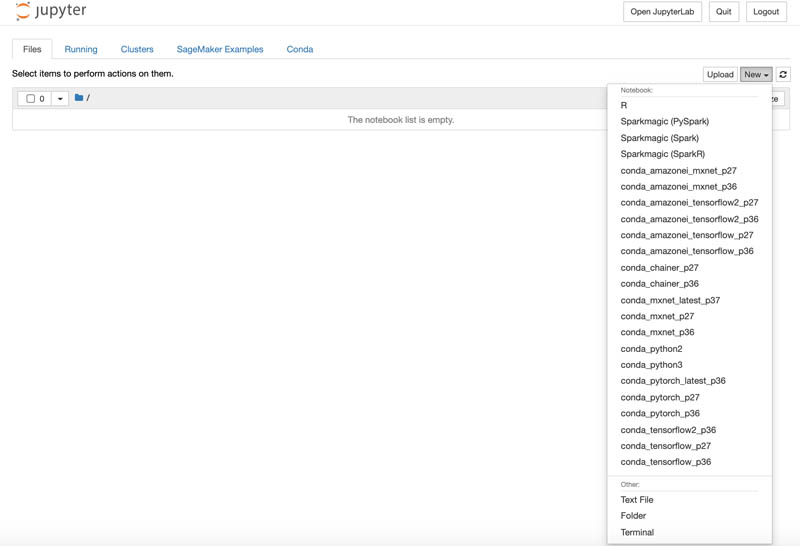This screenshot has height=546, width=800.
Task: Select conda_amazonei_tensorflow_p27 notebook
Action: (689, 235)
